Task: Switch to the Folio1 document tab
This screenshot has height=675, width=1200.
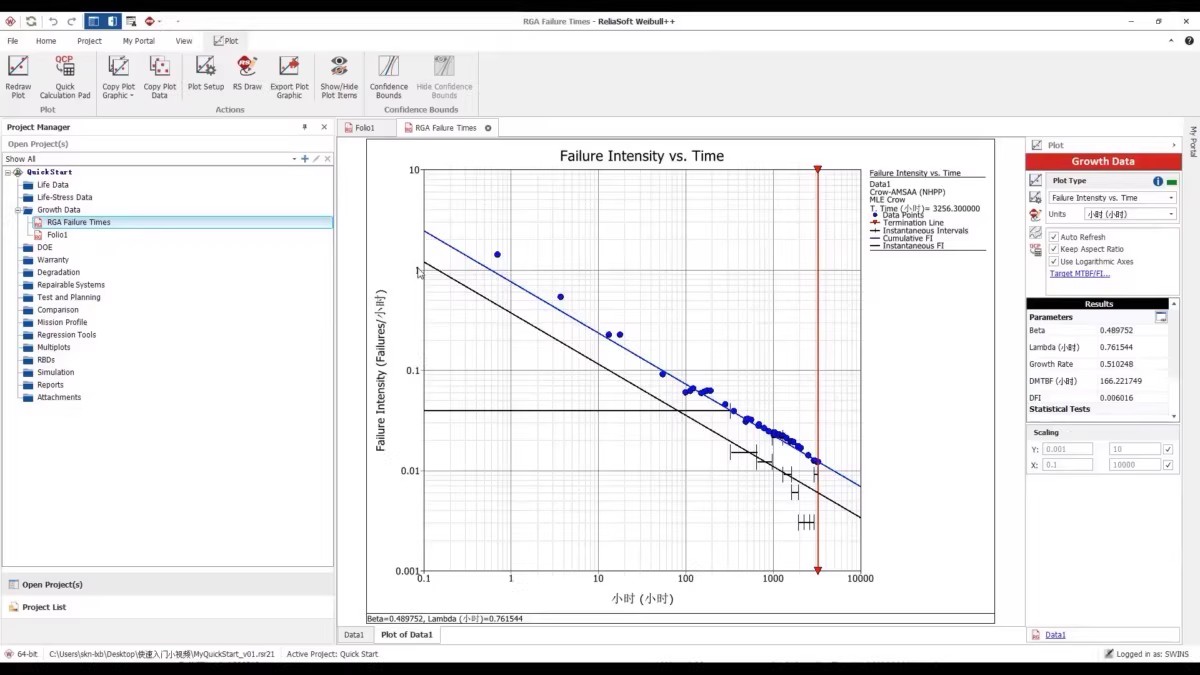Action: pos(365,128)
